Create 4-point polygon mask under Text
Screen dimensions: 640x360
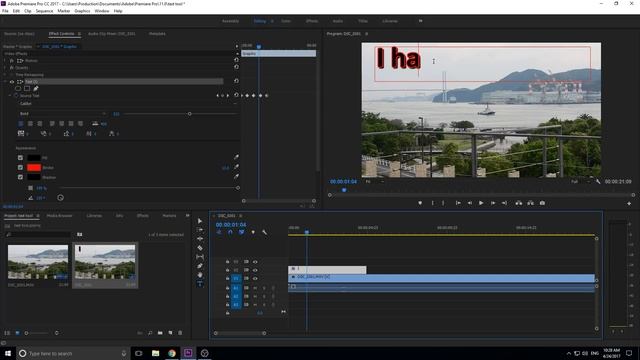point(27,88)
